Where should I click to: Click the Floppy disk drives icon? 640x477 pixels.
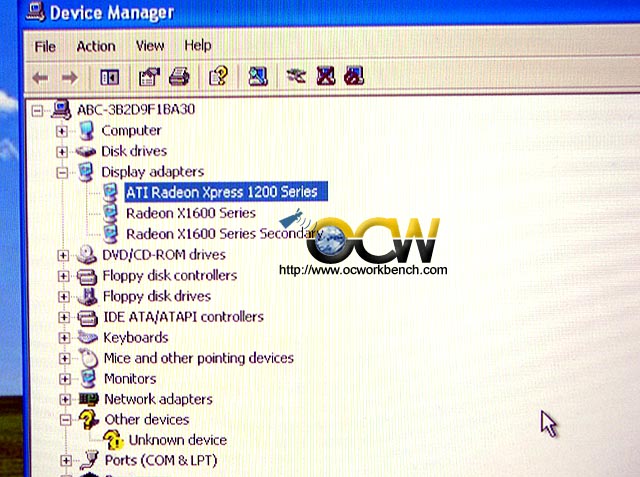(x=87, y=297)
